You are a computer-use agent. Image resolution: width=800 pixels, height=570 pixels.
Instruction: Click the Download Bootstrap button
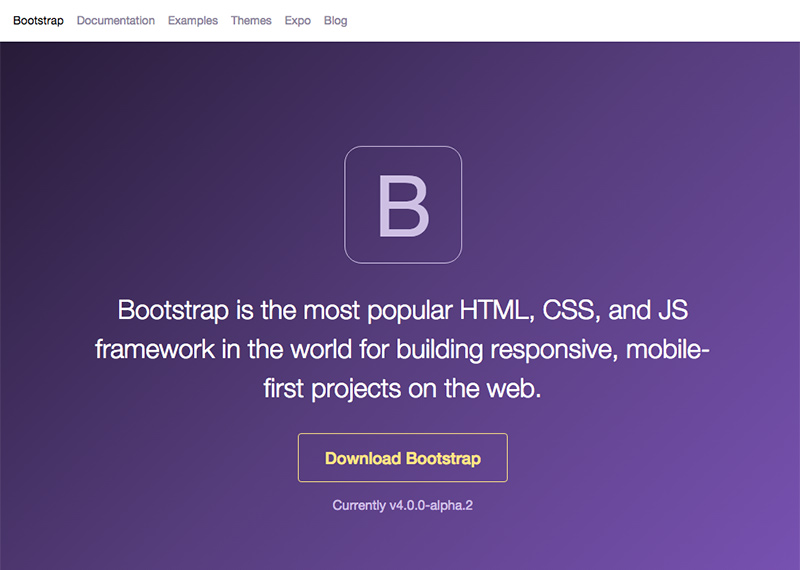point(403,458)
